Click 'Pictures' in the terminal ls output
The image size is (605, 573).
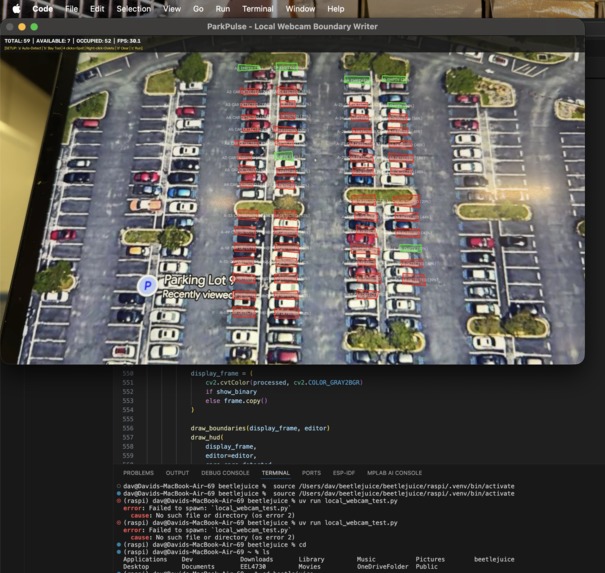pos(430,559)
